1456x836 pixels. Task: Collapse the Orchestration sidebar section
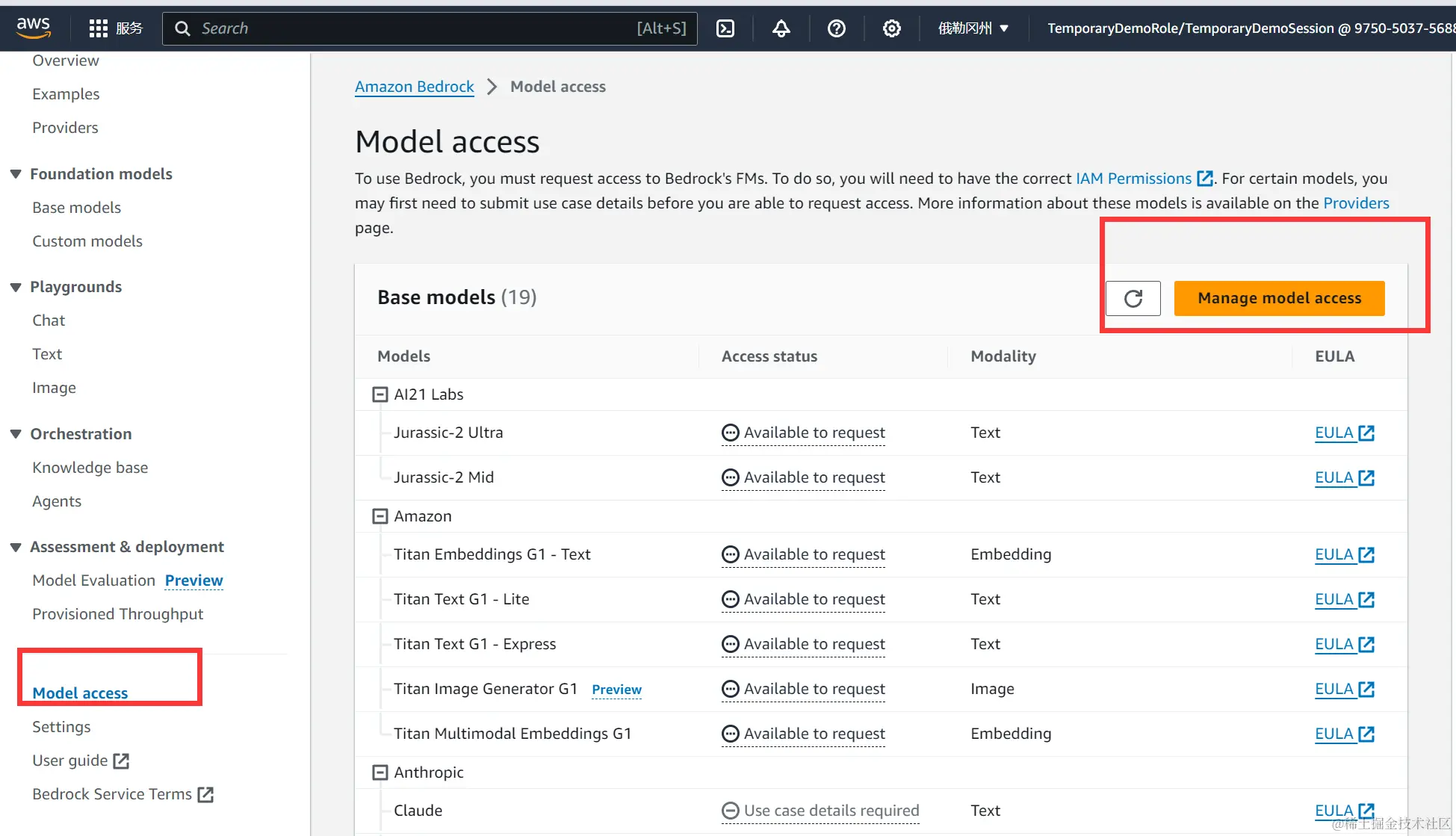pyautogui.click(x=16, y=434)
